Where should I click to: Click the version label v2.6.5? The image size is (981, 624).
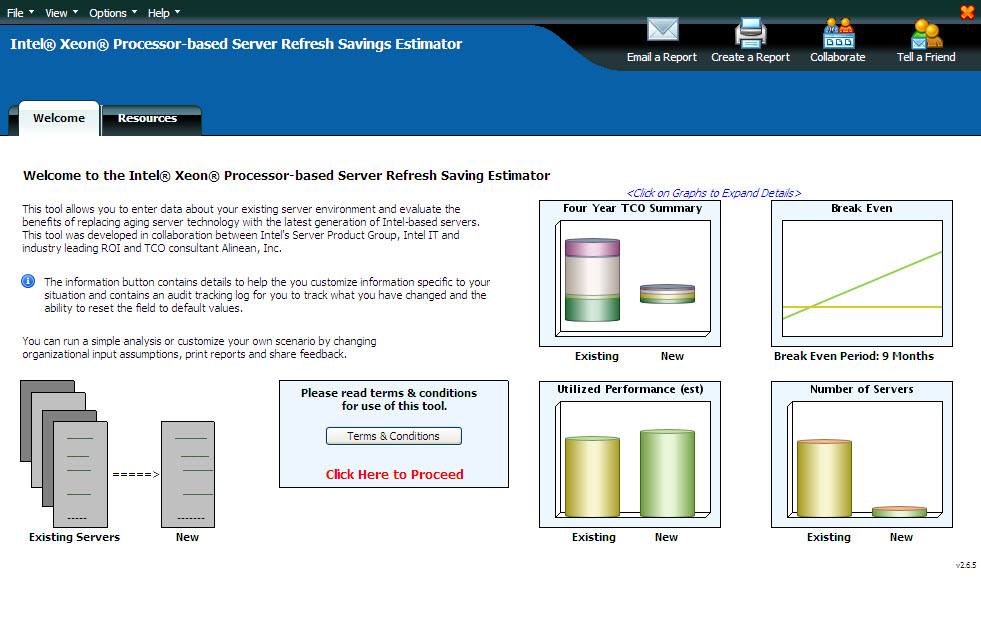click(x=965, y=565)
